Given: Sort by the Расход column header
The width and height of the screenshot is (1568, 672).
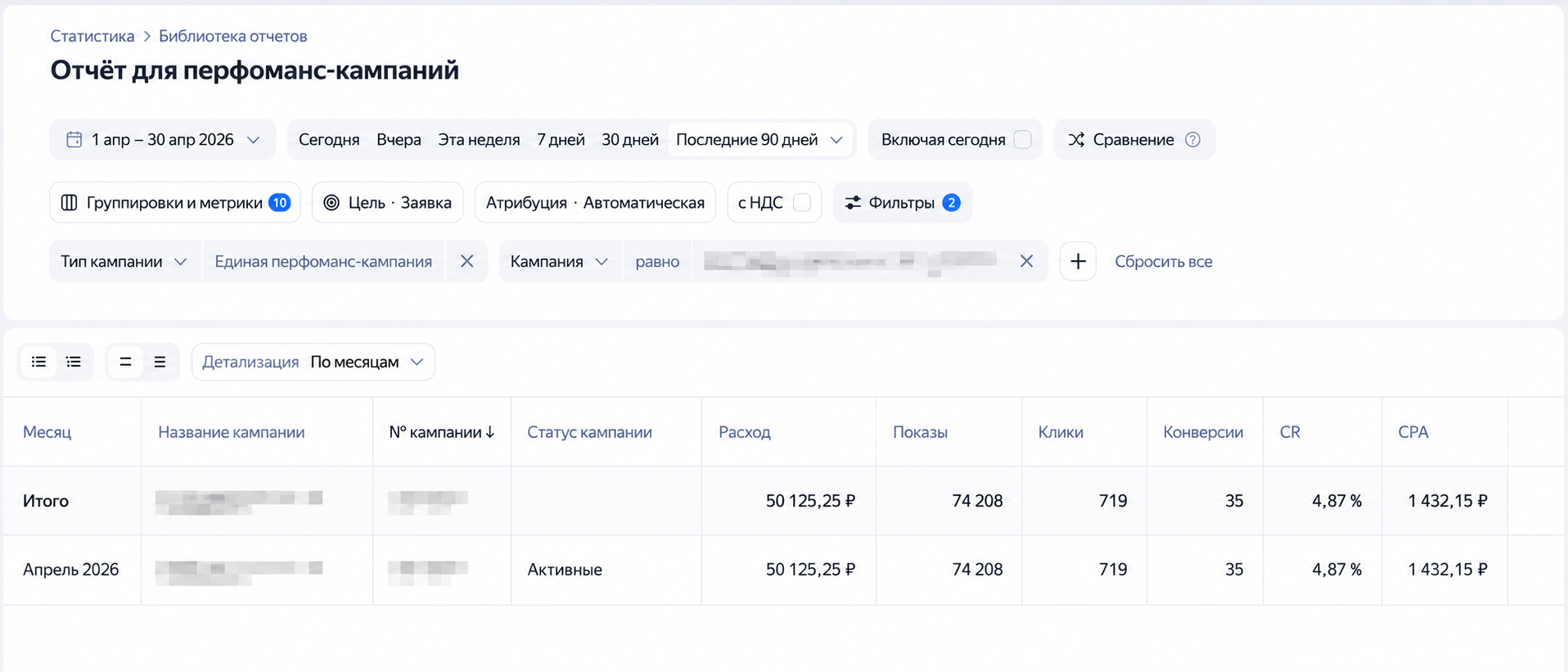Looking at the screenshot, I should pyautogui.click(x=745, y=432).
